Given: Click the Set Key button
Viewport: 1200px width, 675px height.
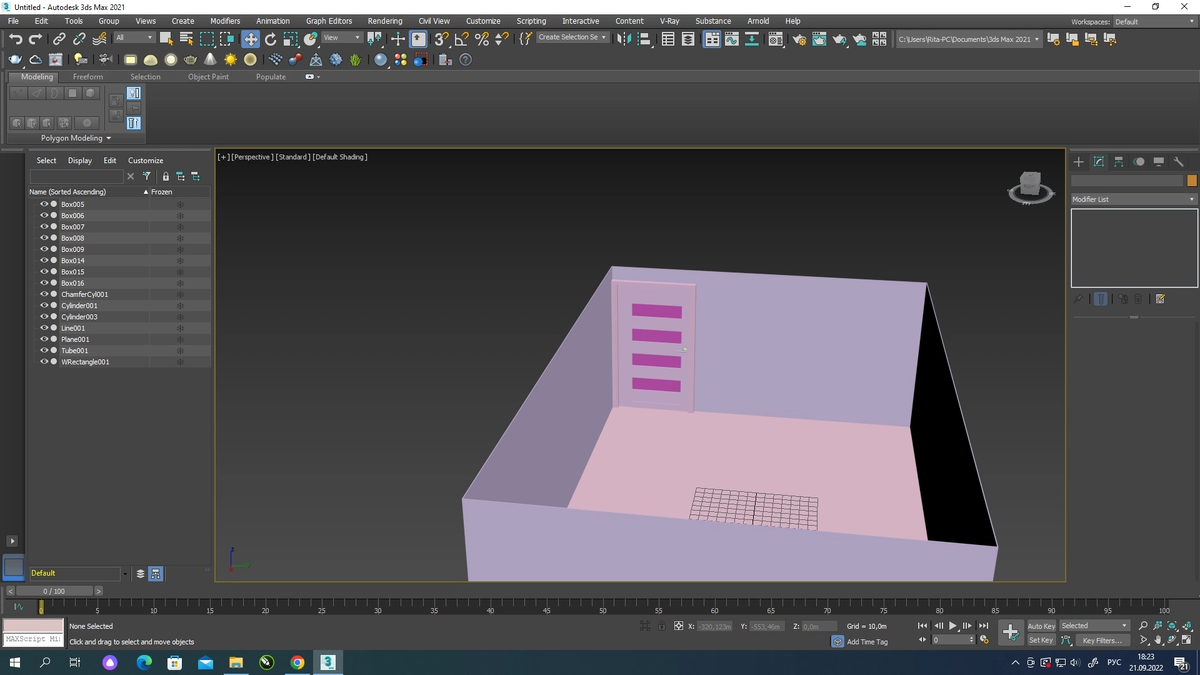Looking at the screenshot, I should (1041, 640).
